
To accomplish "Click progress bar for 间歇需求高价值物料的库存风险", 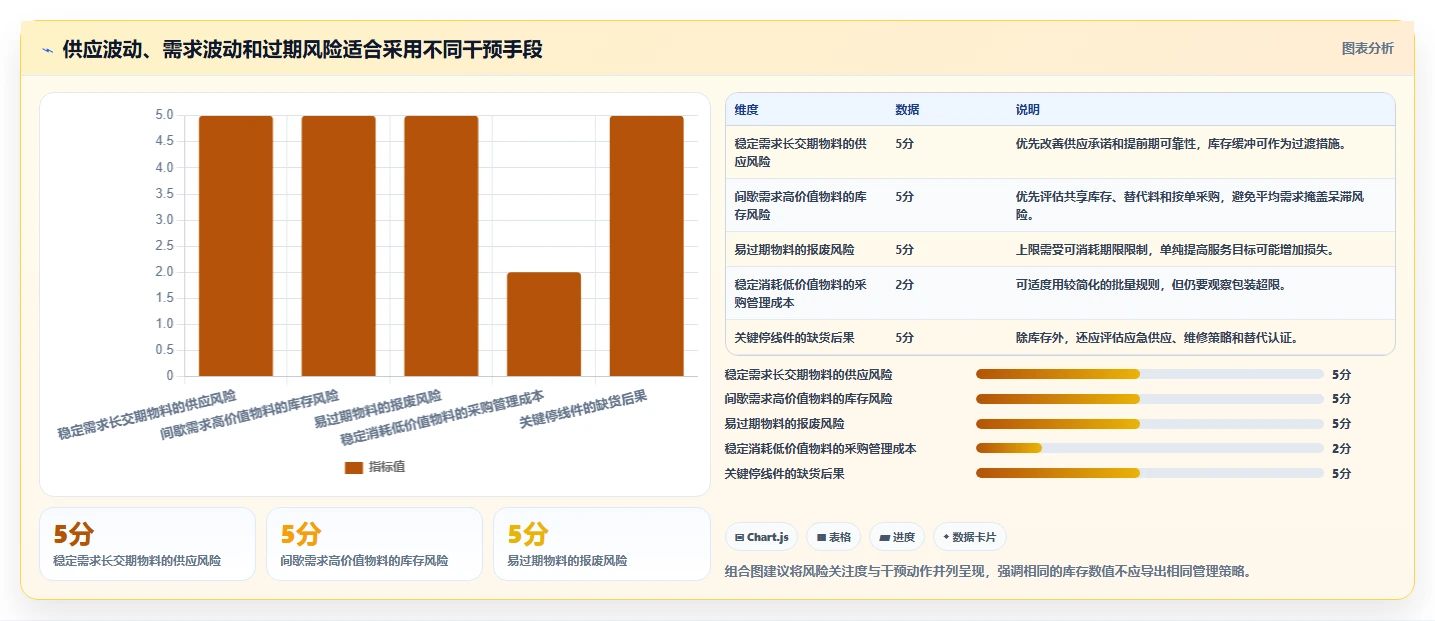I will 1150,399.
